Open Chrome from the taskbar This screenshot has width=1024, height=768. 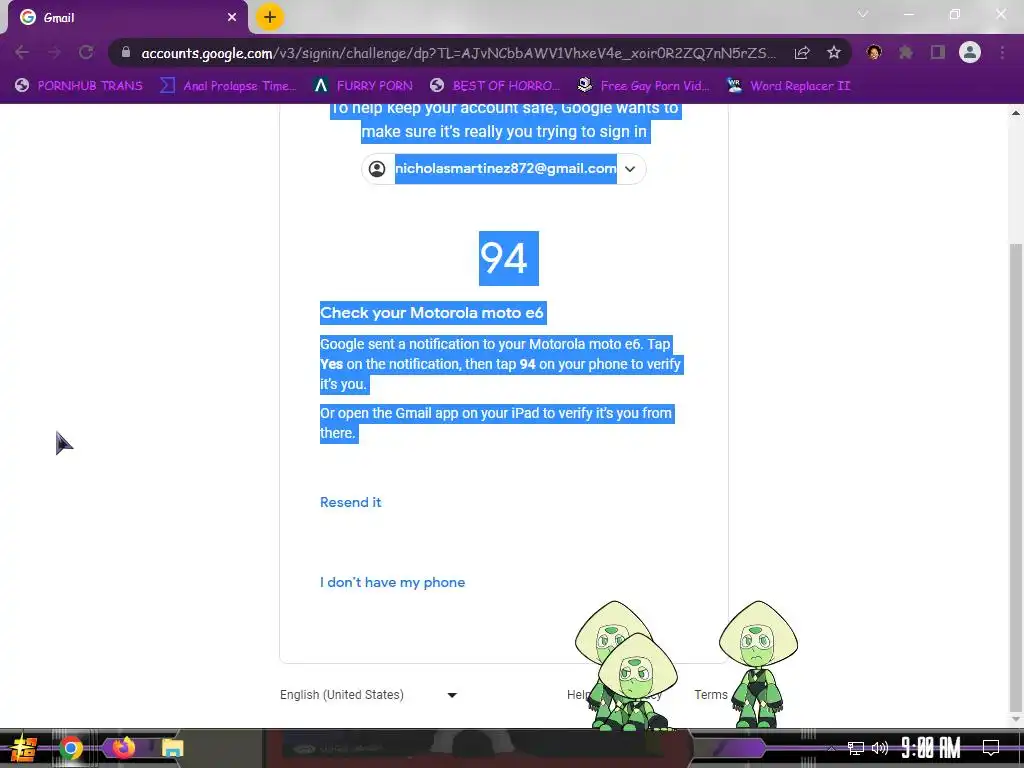coord(71,748)
